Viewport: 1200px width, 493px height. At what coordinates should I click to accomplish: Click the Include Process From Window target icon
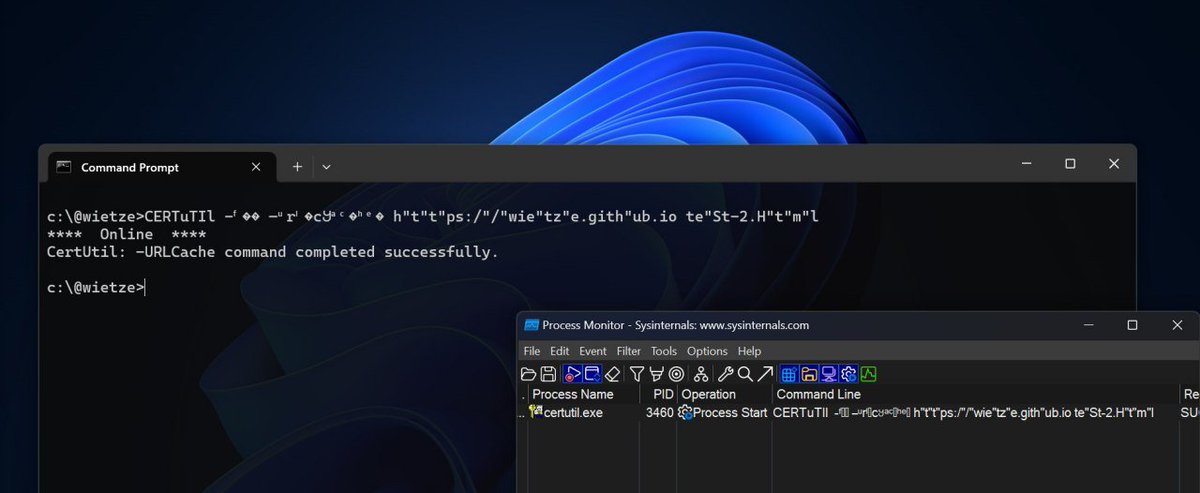point(676,374)
